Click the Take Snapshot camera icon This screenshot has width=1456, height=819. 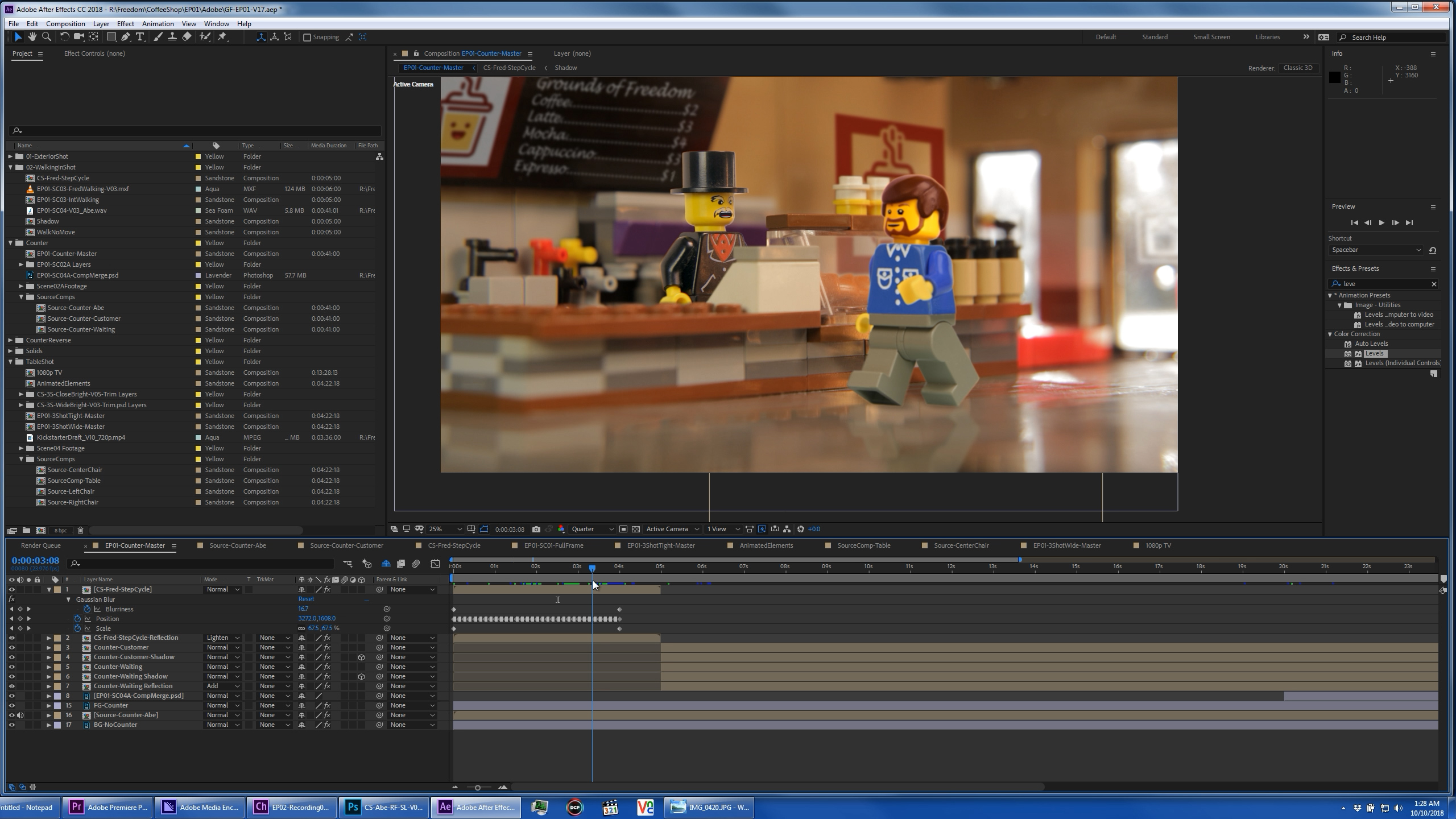[536, 529]
